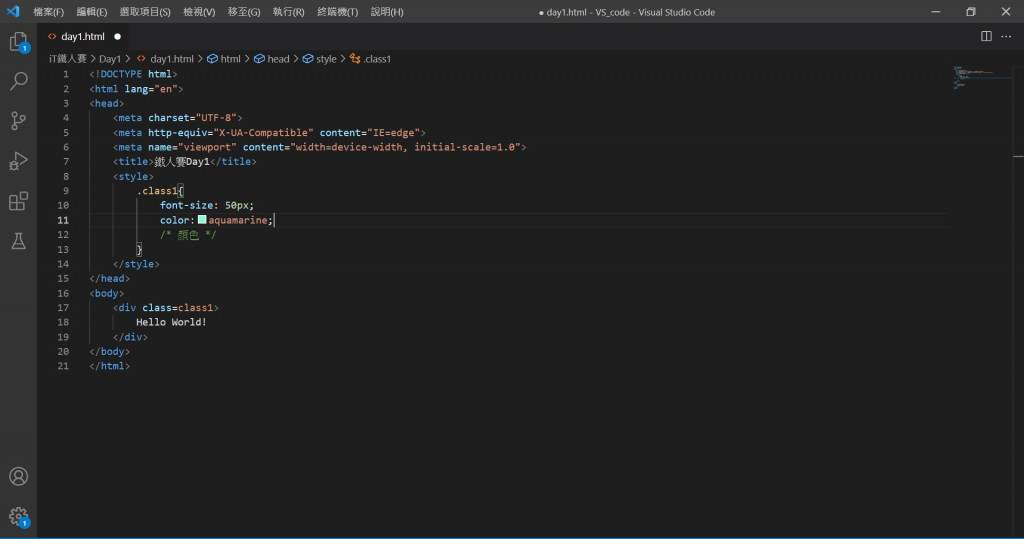Click the html symbol breadcrumb
The image size is (1024, 539).
[224, 59]
